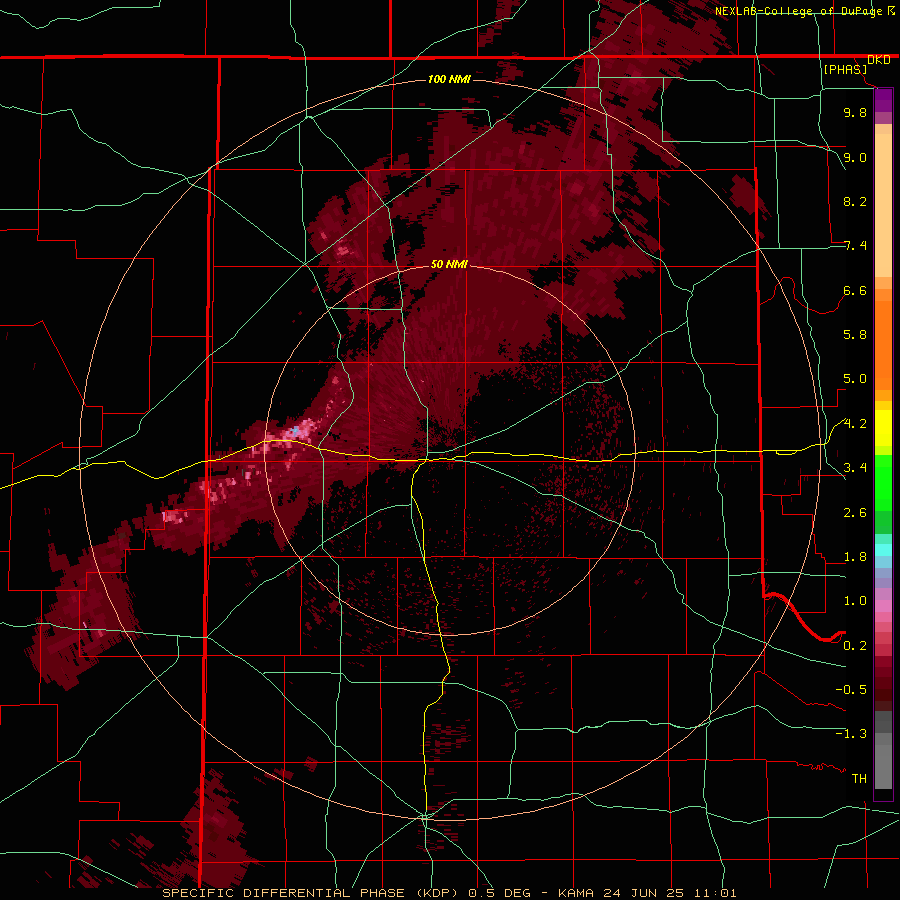
Task: Select the 5.0 legend value
Action: point(855,379)
